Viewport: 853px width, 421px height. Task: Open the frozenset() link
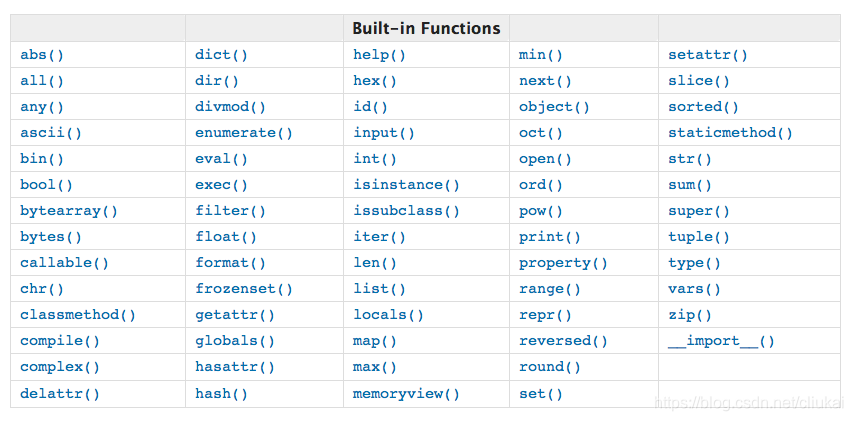(244, 289)
